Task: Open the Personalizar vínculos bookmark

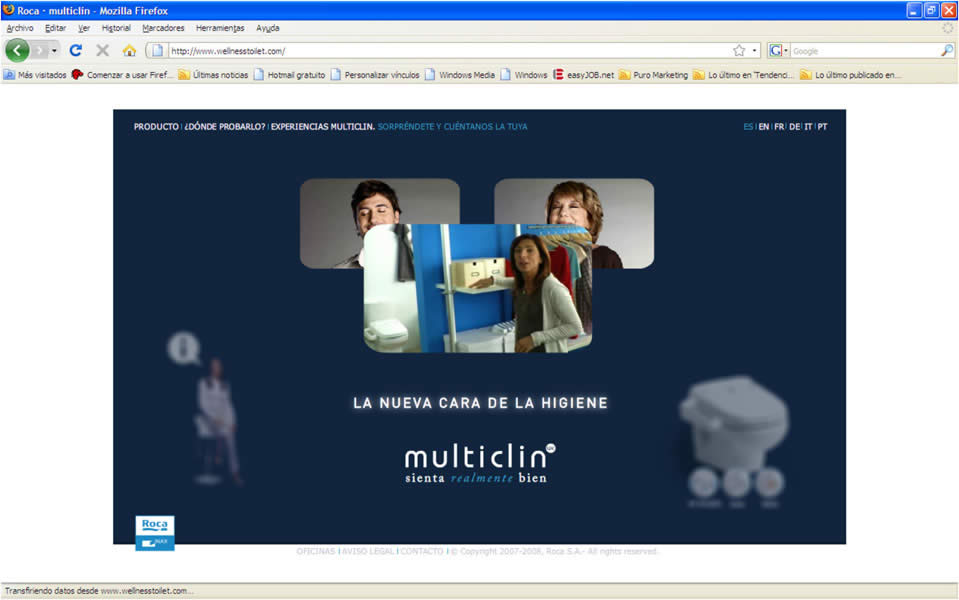Action: (375, 75)
